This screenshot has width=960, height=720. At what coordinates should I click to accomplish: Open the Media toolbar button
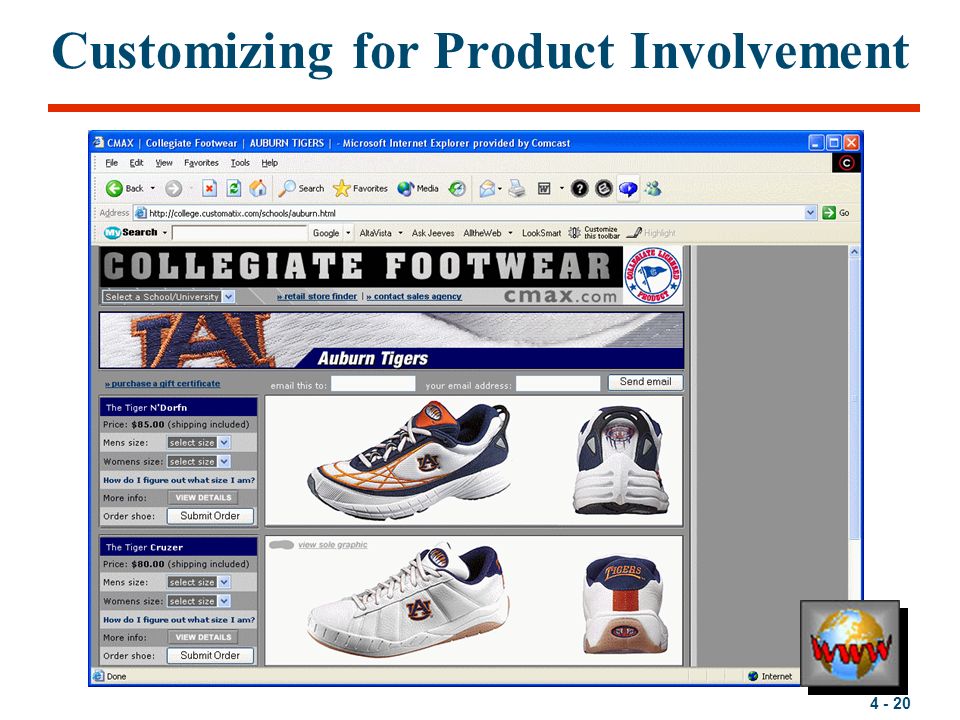point(418,189)
